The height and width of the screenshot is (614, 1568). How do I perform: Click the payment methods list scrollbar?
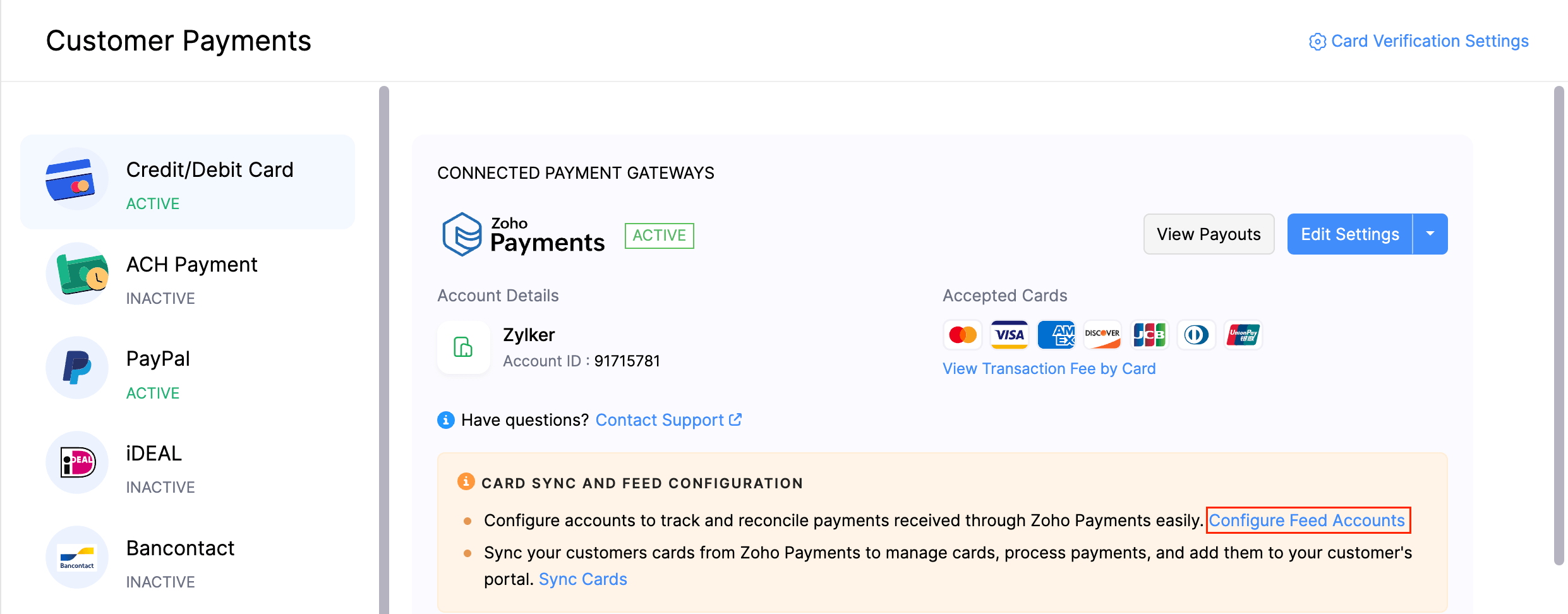coord(383,347)
